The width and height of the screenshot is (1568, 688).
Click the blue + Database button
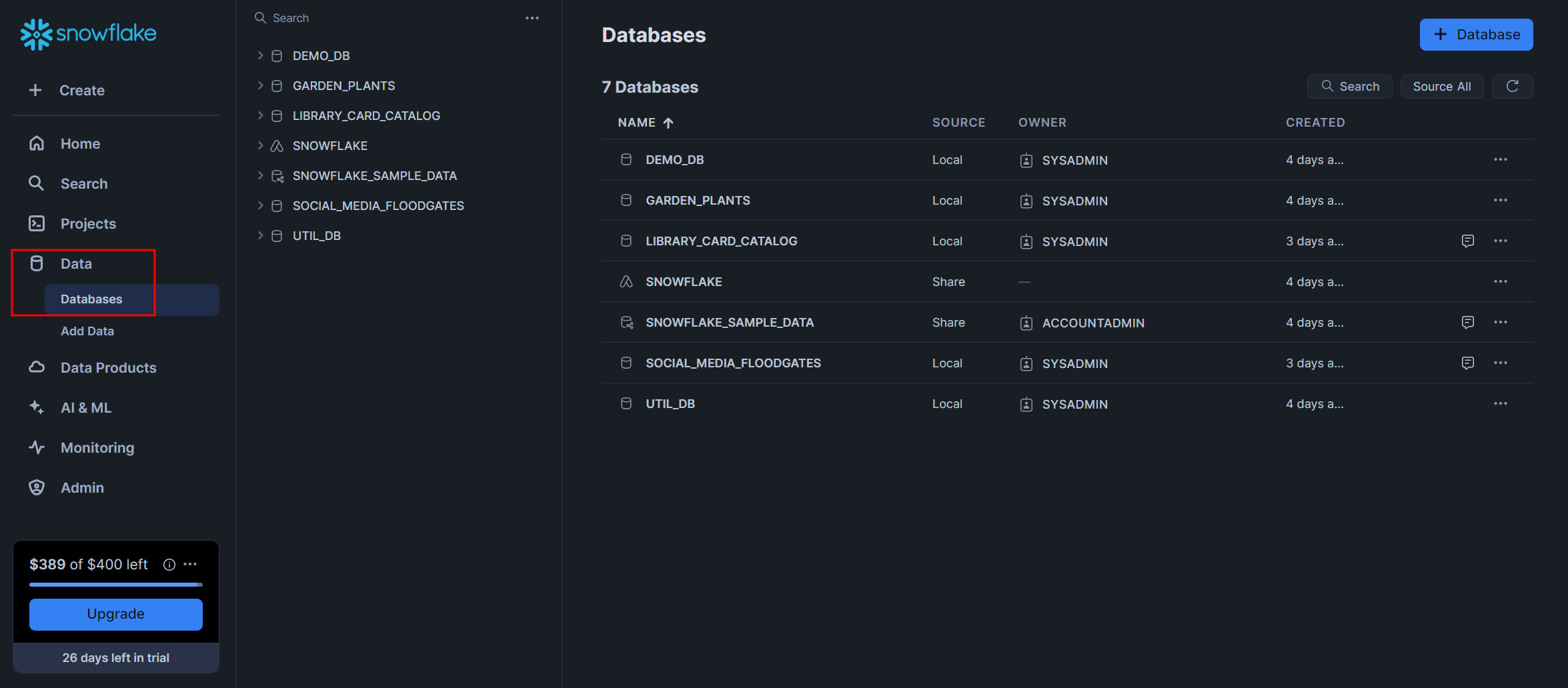tap(1476, 35)
